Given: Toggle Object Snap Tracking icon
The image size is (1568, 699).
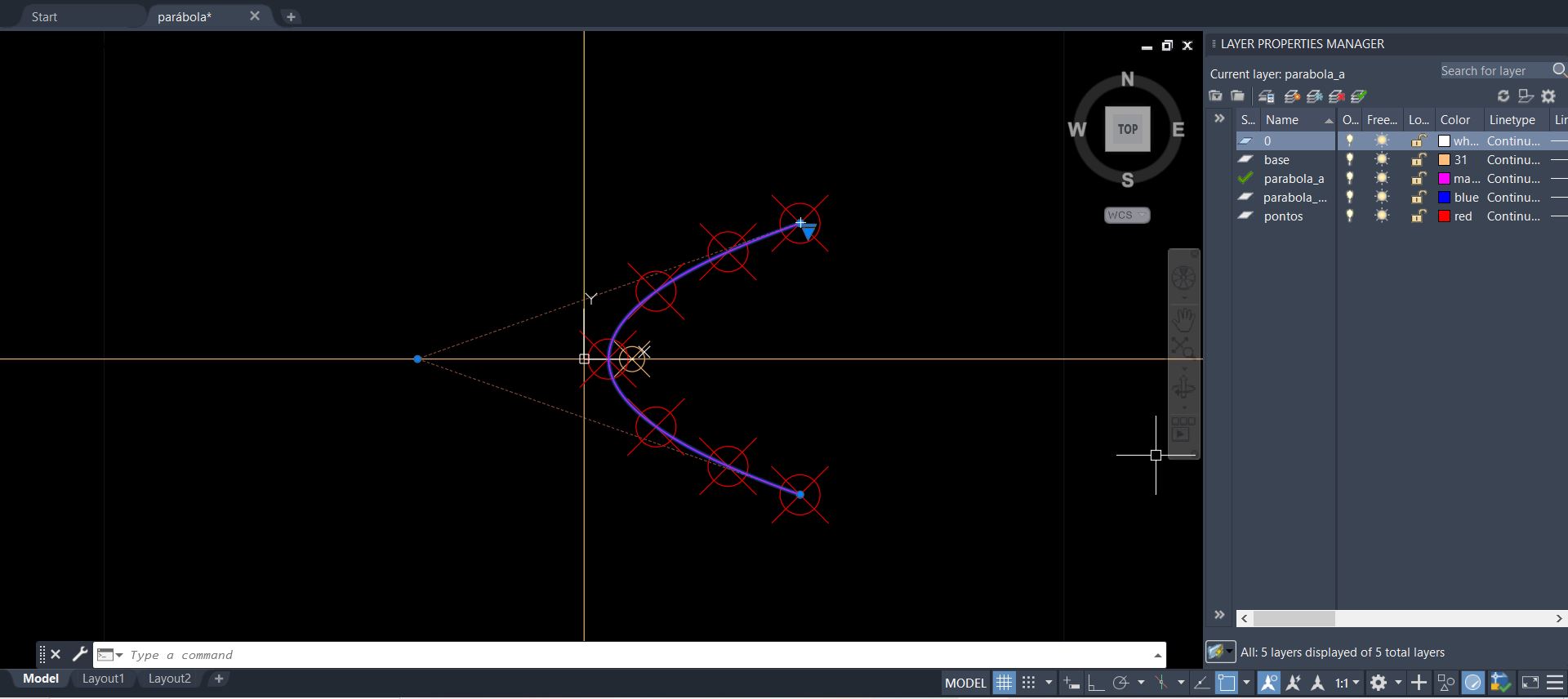Looking at the screenshot, I should pos(1202,683).
